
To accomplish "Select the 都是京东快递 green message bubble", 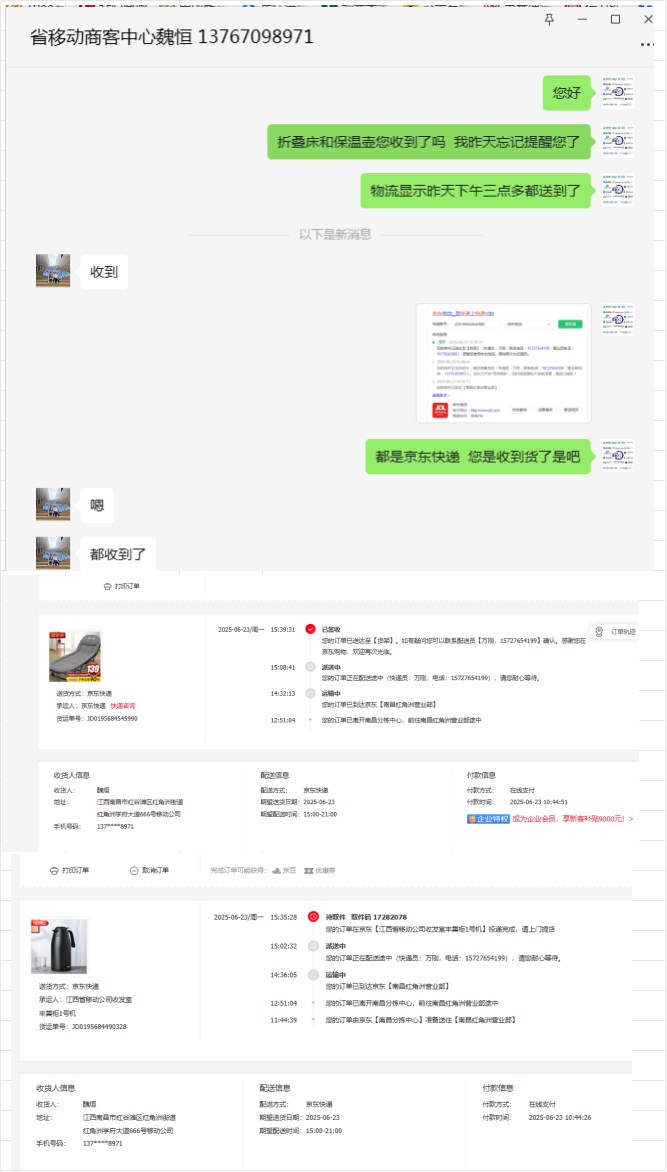I will click(479, 457).
